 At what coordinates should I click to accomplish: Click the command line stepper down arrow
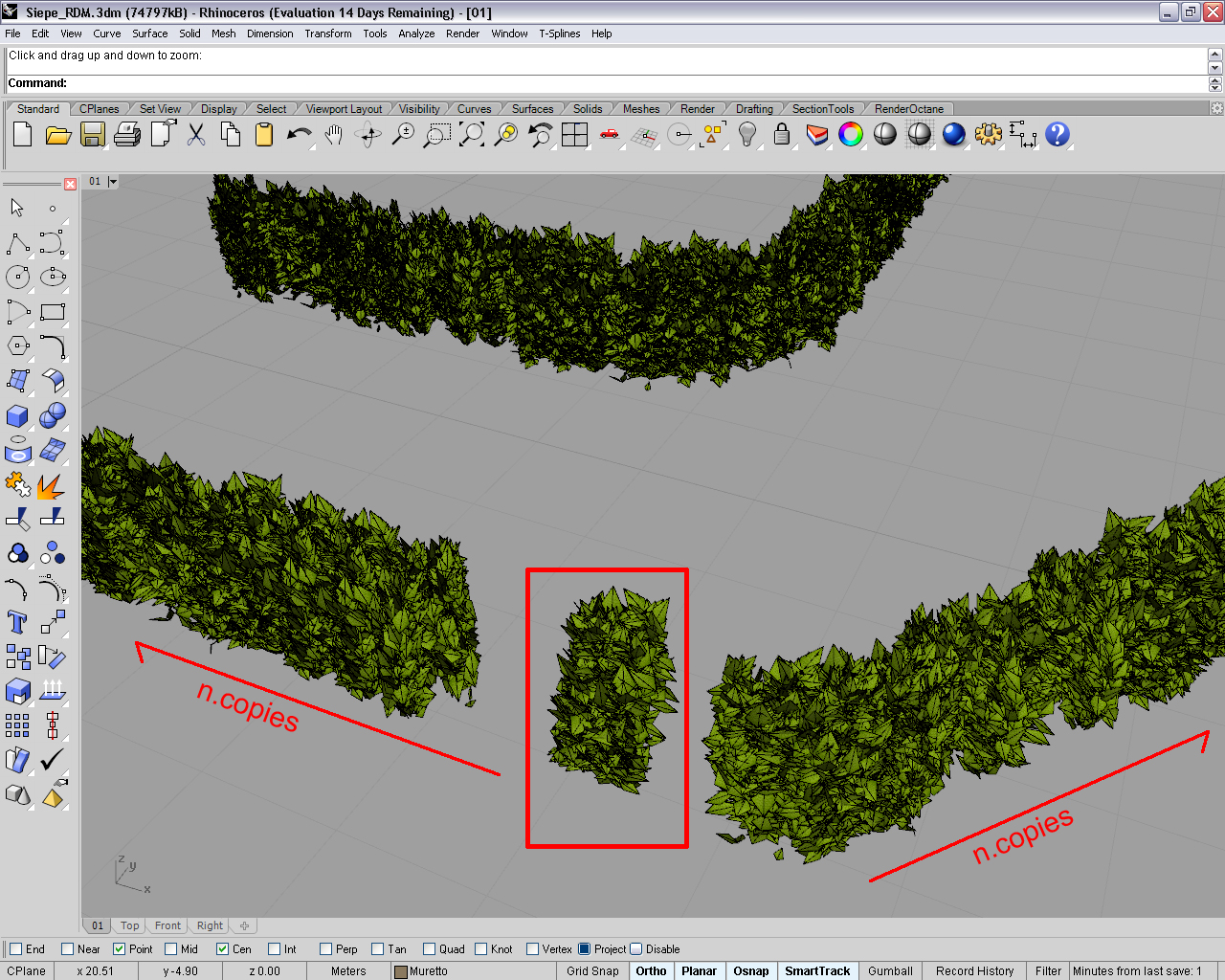(x=1214, y=87)
